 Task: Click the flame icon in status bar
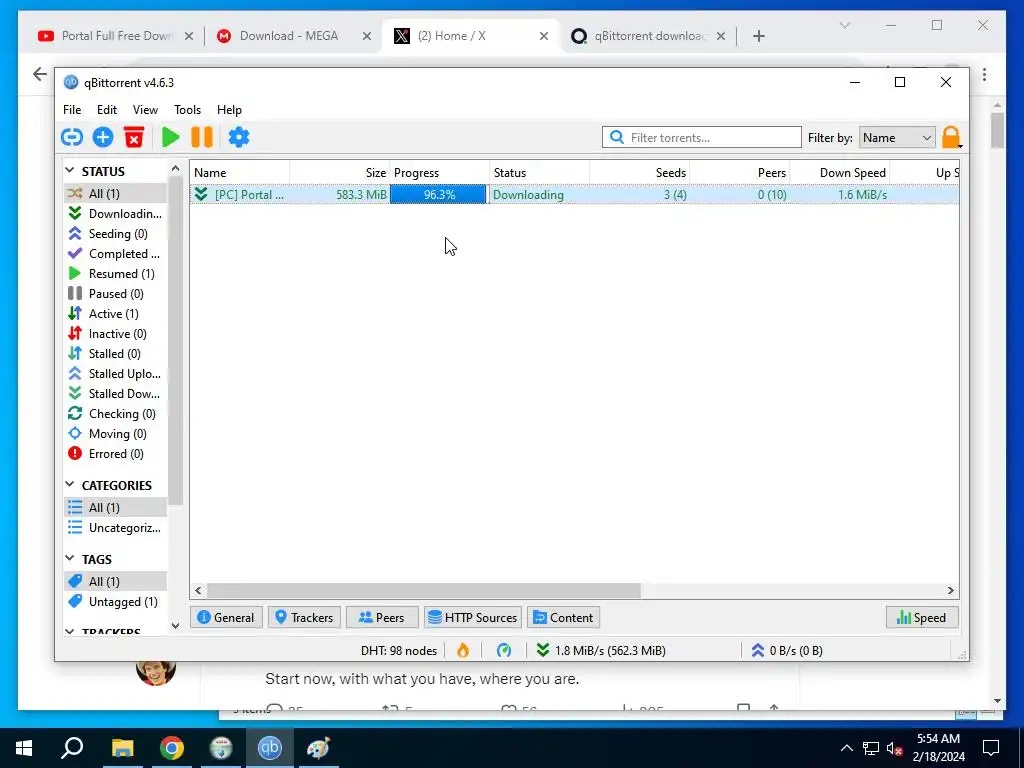click(x=463, y=650)
